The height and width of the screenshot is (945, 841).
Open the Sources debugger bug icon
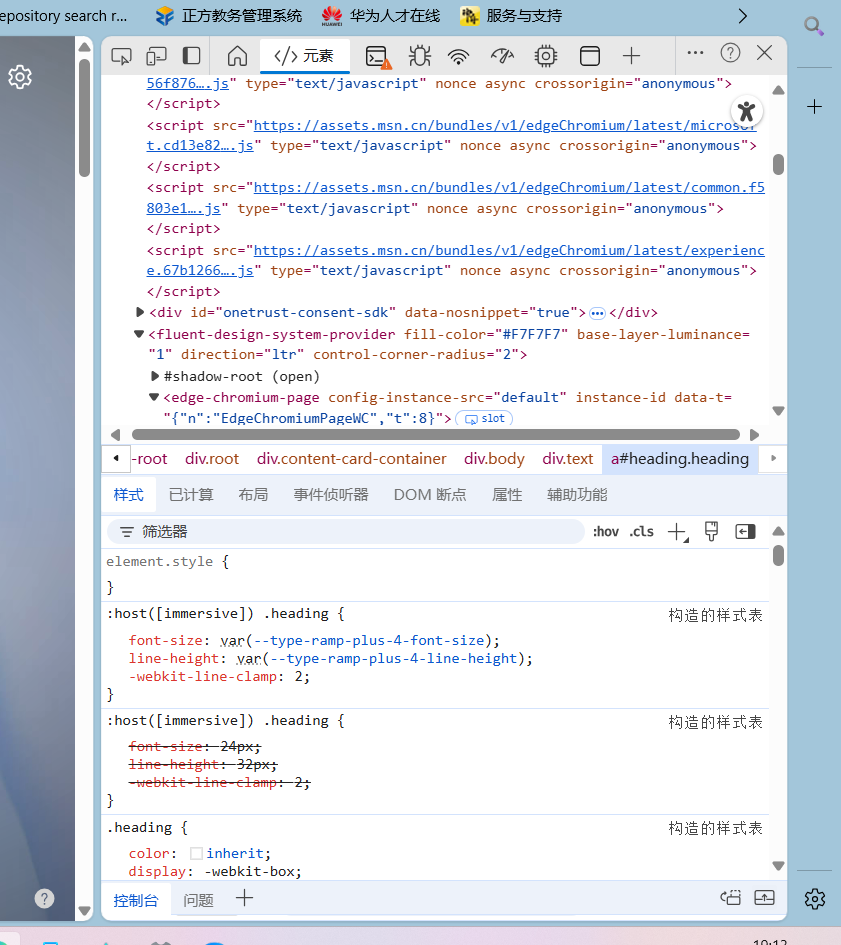[420, 56]
